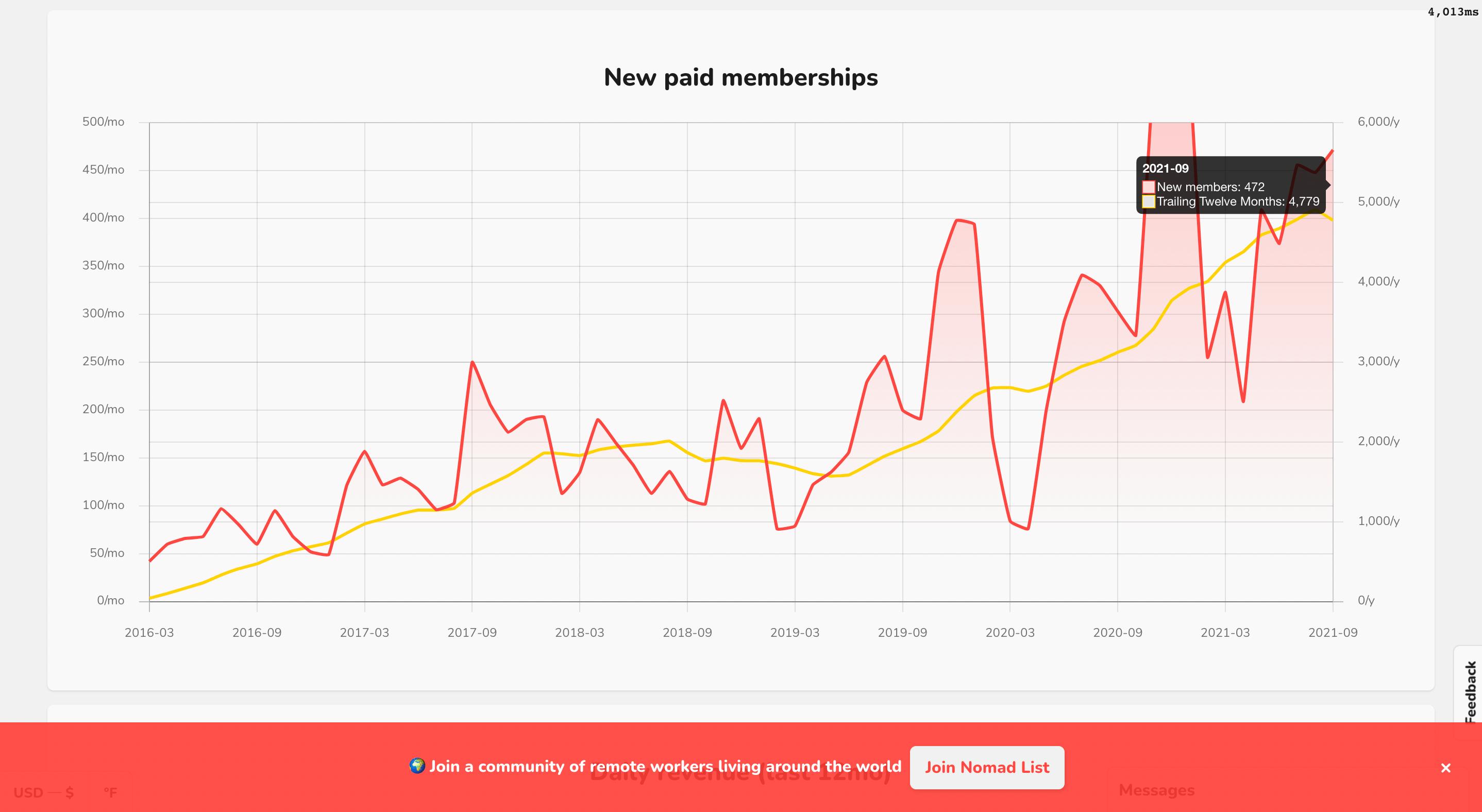
Task: Dismiss the red join banner
Action: (1446, 768)
